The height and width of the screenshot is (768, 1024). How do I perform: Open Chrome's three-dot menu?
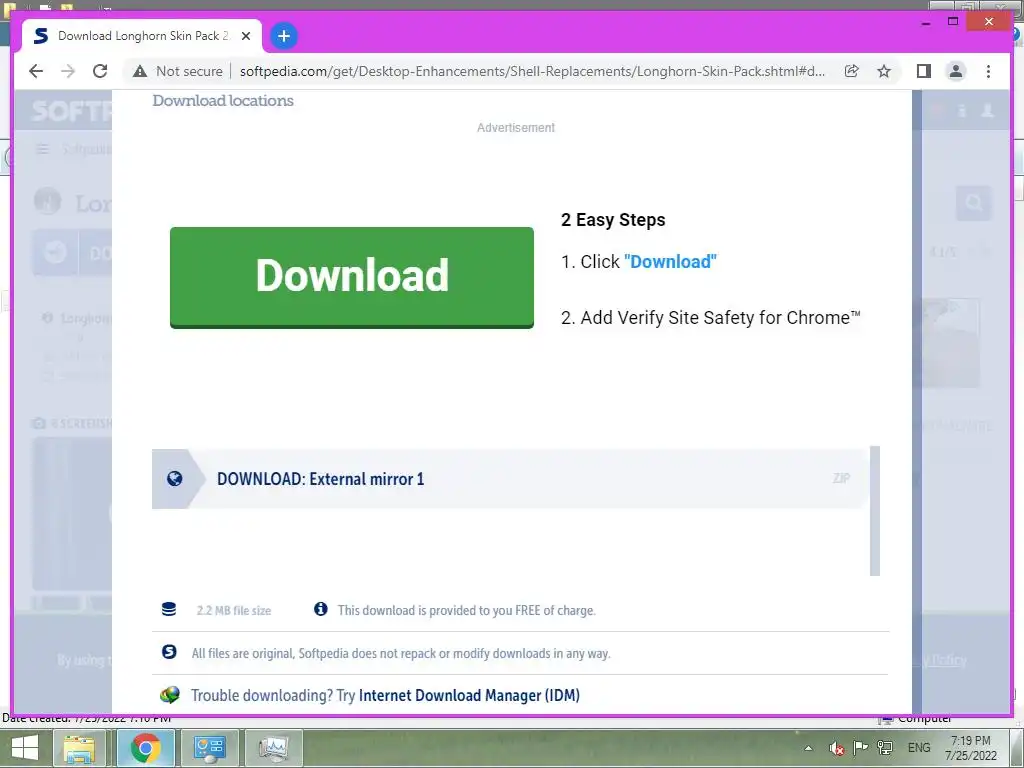point(988,71)
